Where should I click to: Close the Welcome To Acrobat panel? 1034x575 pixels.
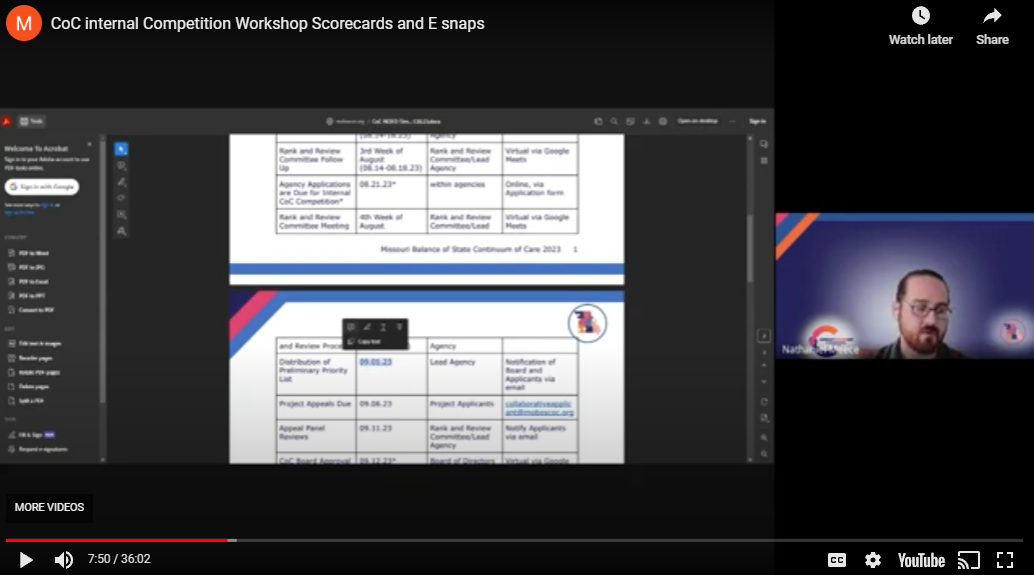tap(90, 144)
